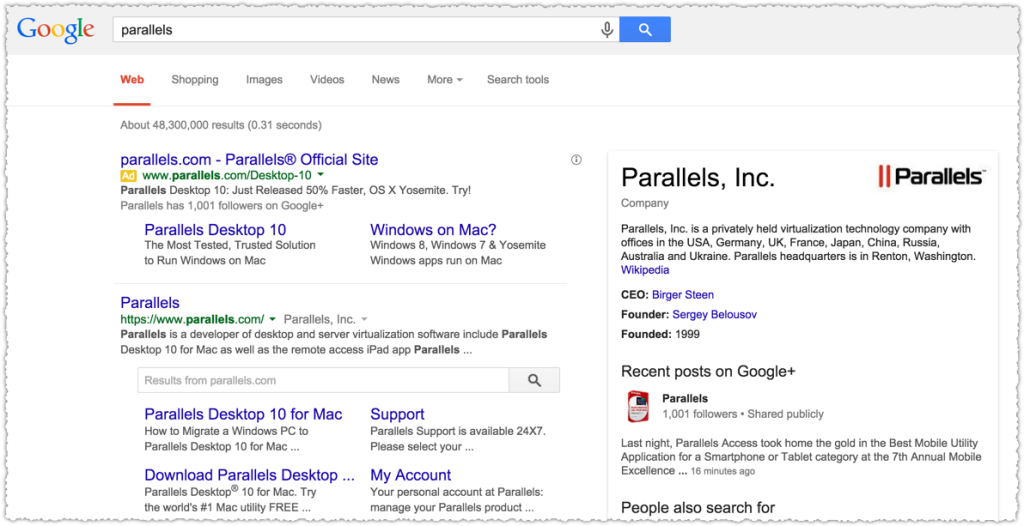
Task: Click the Google logo
Action: [56, 30]
